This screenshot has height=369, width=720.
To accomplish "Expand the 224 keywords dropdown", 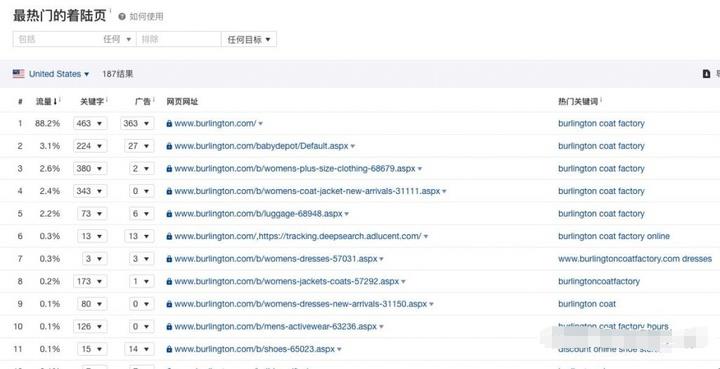I will pos(90,146).
